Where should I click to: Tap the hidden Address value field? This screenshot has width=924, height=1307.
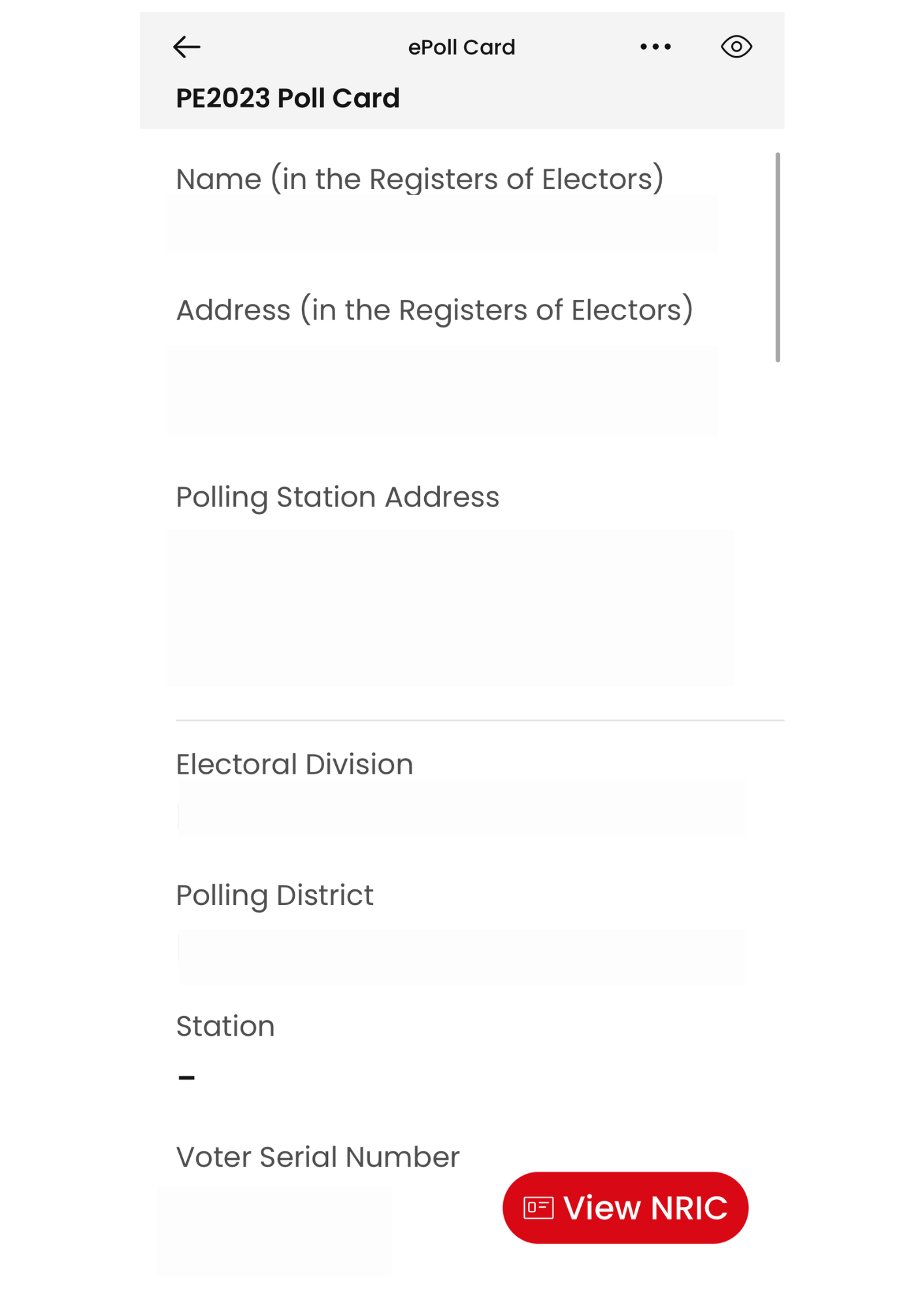[x=442, y=390]
